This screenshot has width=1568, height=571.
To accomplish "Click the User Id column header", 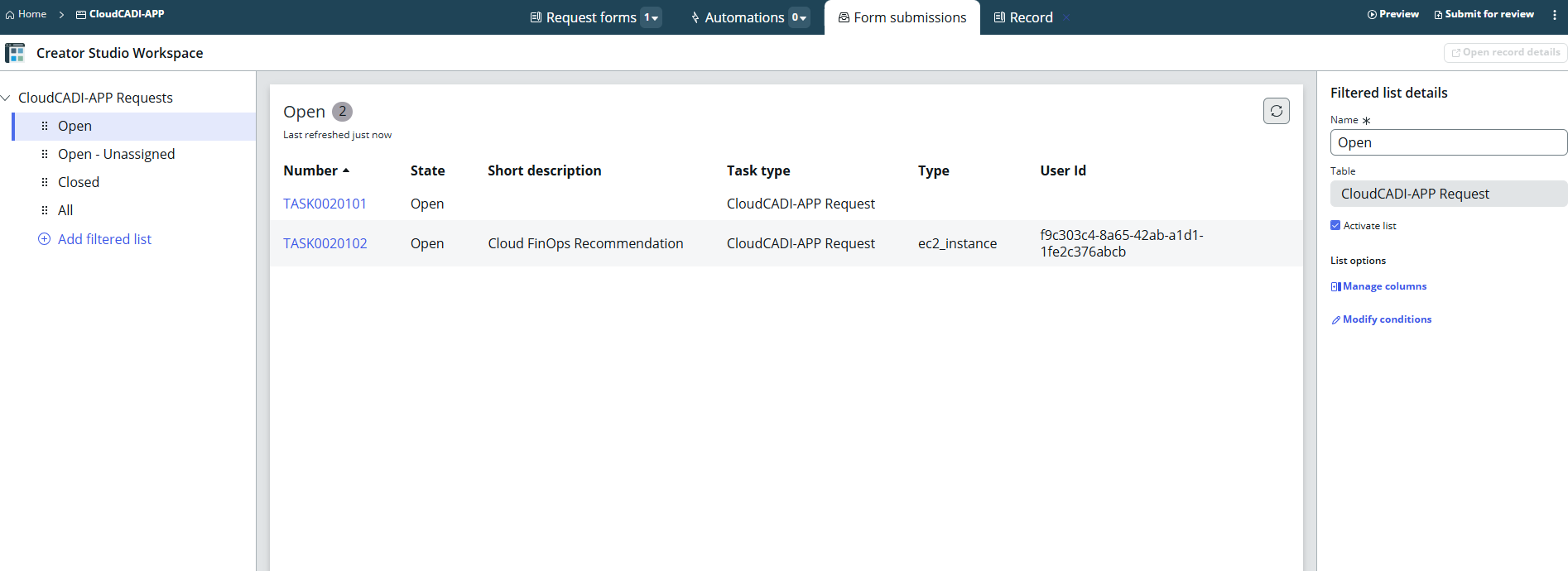I will 1063,170.
